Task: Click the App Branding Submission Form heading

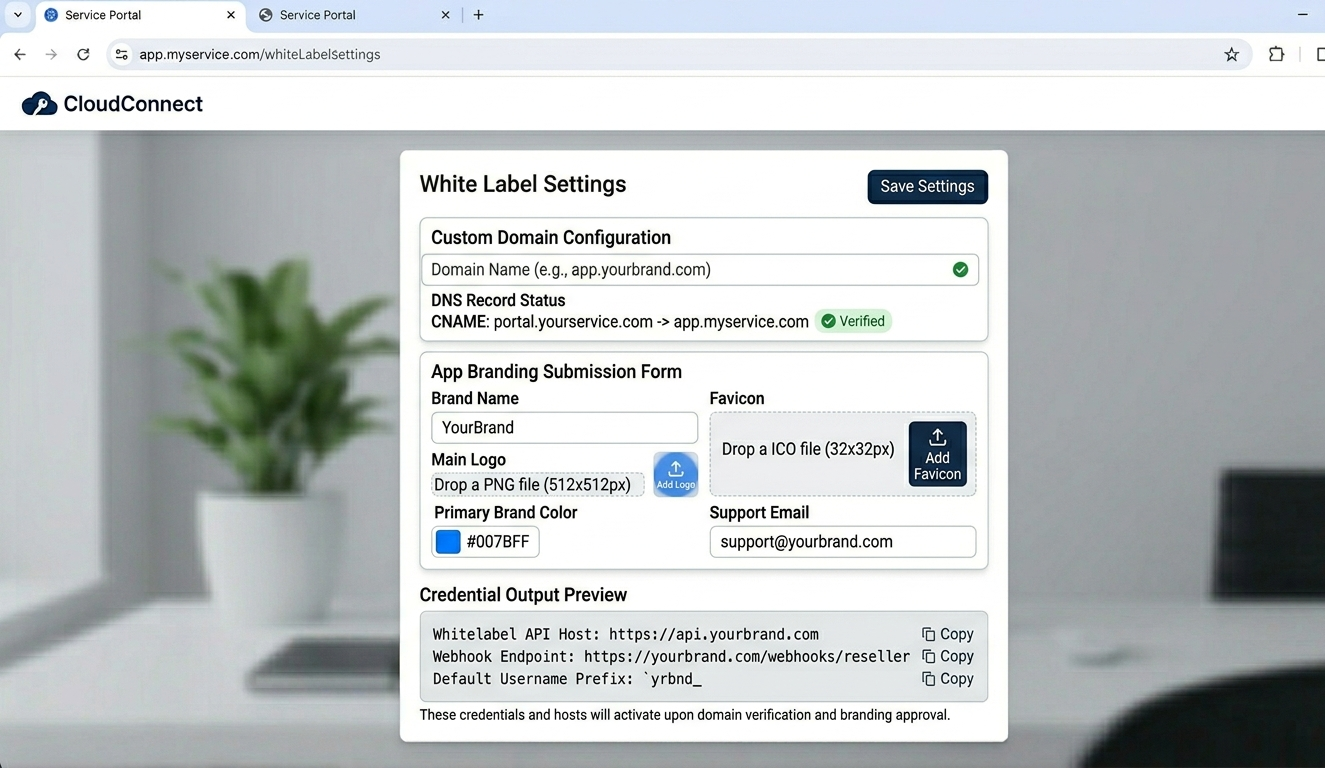Action: tap(556, 371)
